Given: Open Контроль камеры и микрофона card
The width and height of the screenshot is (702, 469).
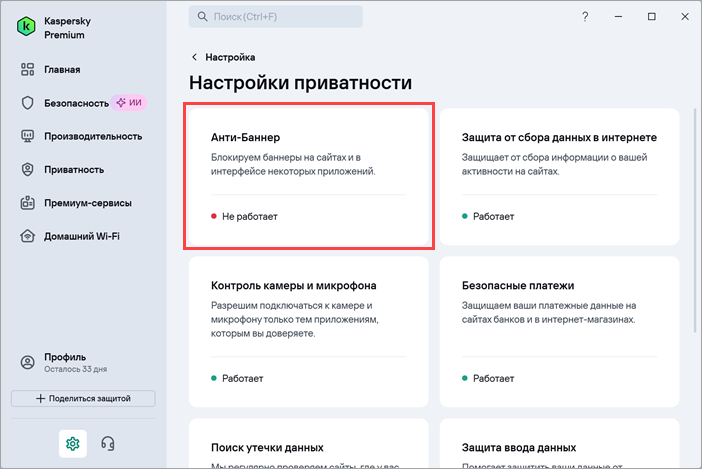Looking at the screenshot, I should tap(308, 332).
